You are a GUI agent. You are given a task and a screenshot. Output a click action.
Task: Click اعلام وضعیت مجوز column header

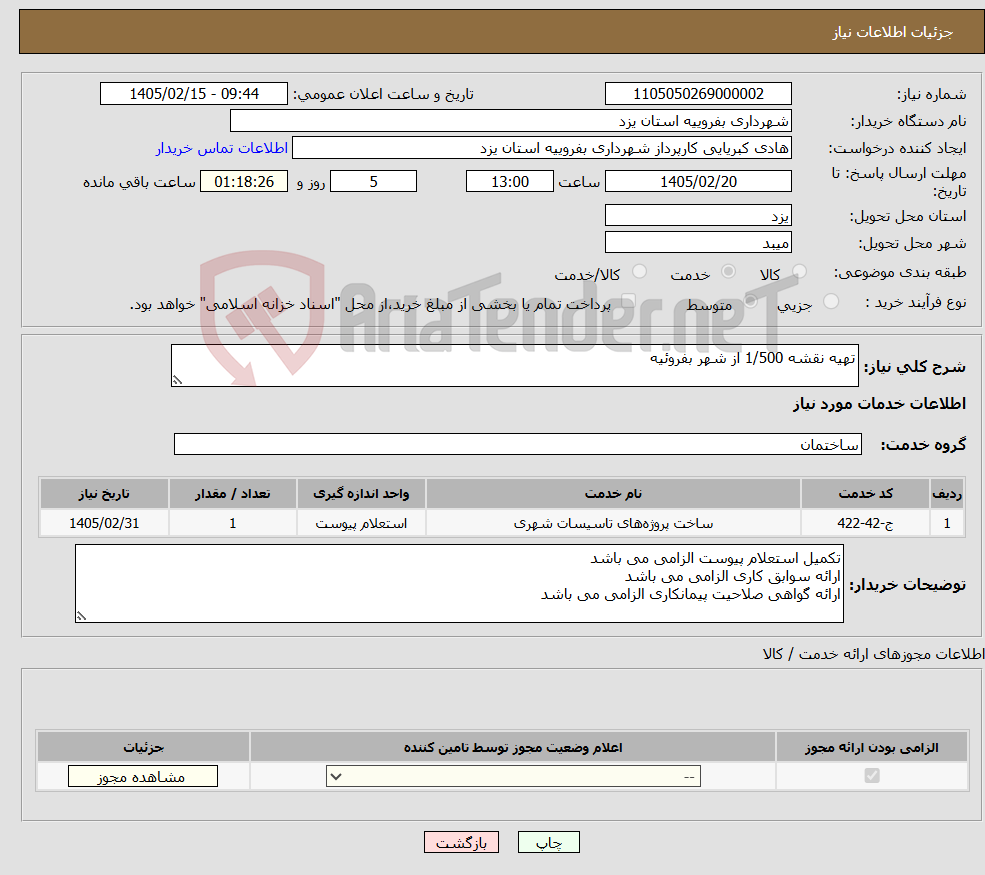pos(513,747)
